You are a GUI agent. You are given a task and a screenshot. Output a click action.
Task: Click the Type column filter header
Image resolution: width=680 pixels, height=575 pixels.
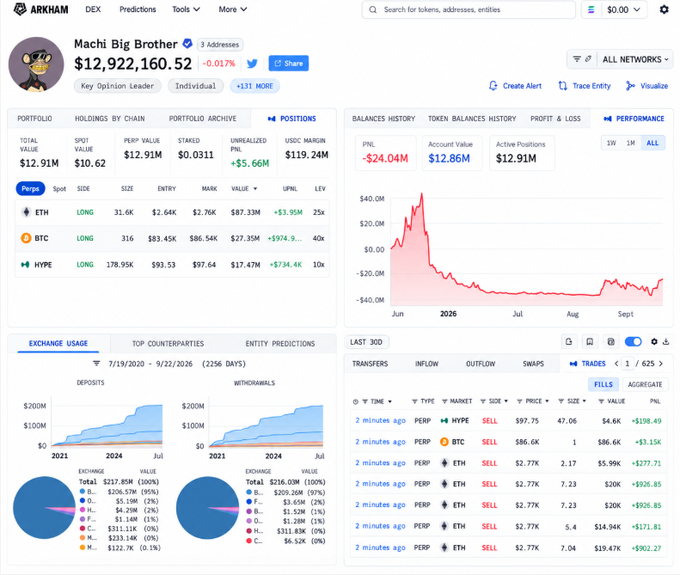coord(423,402)
